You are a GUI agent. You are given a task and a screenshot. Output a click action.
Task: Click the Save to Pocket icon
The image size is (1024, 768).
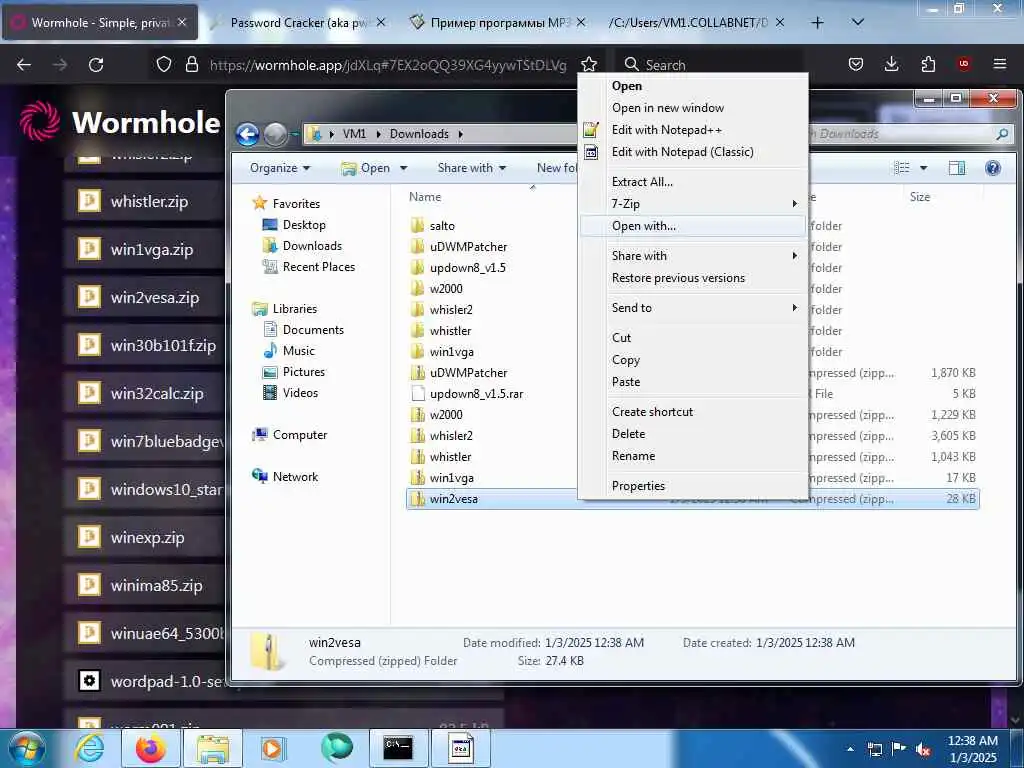pos(856,64)
